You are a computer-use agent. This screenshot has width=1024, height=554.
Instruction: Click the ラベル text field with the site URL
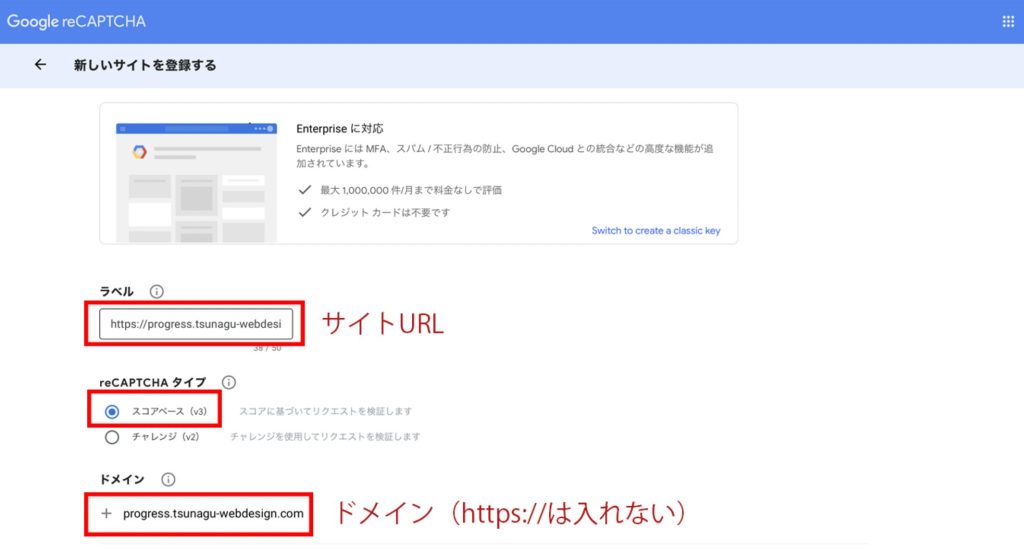[x=196, y=324]
